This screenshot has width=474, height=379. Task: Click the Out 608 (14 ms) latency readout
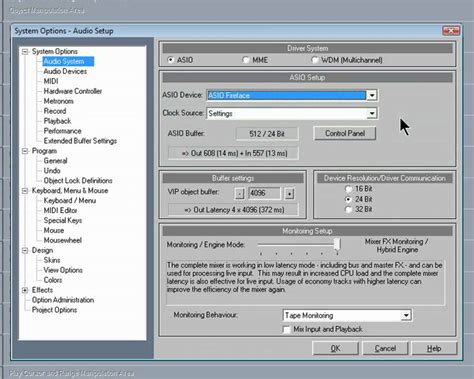[234, 154]
